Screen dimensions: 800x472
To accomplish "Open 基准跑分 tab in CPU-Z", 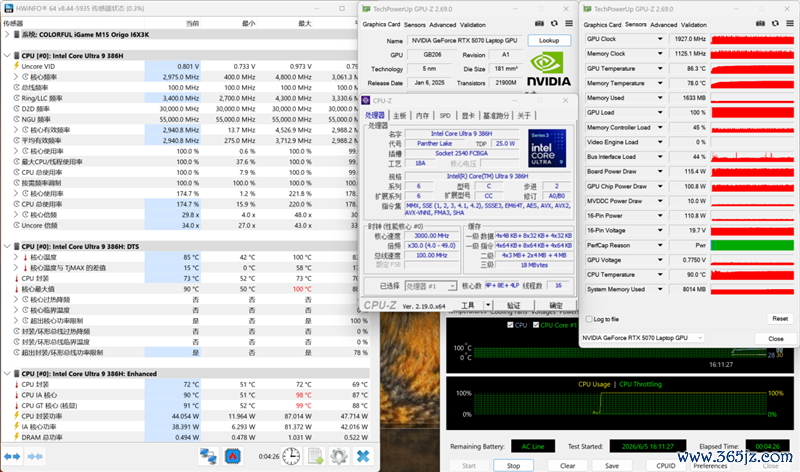I will (496, 116).
